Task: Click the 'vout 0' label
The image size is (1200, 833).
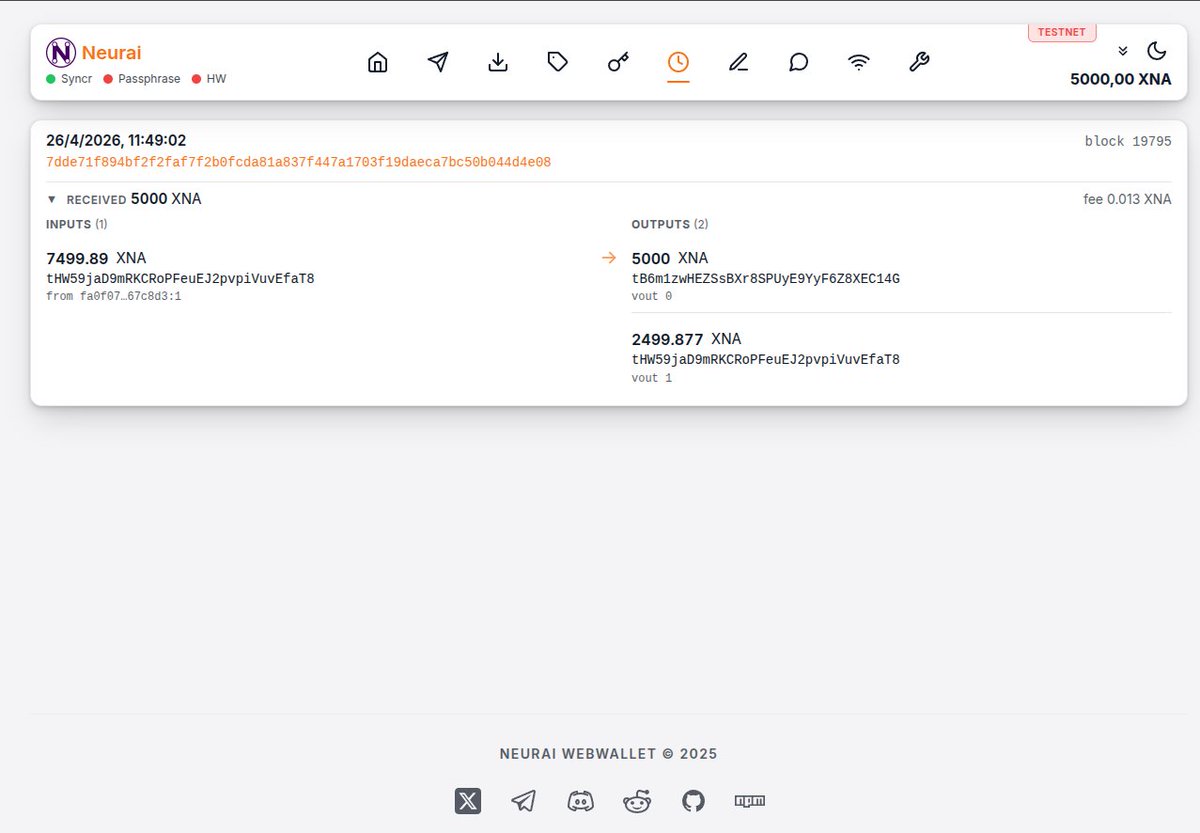Action: (652, 297)
